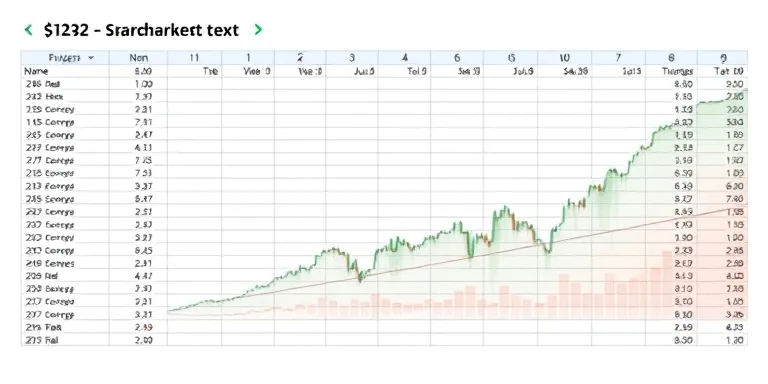Click the '$1232' title text

[66, 30]
